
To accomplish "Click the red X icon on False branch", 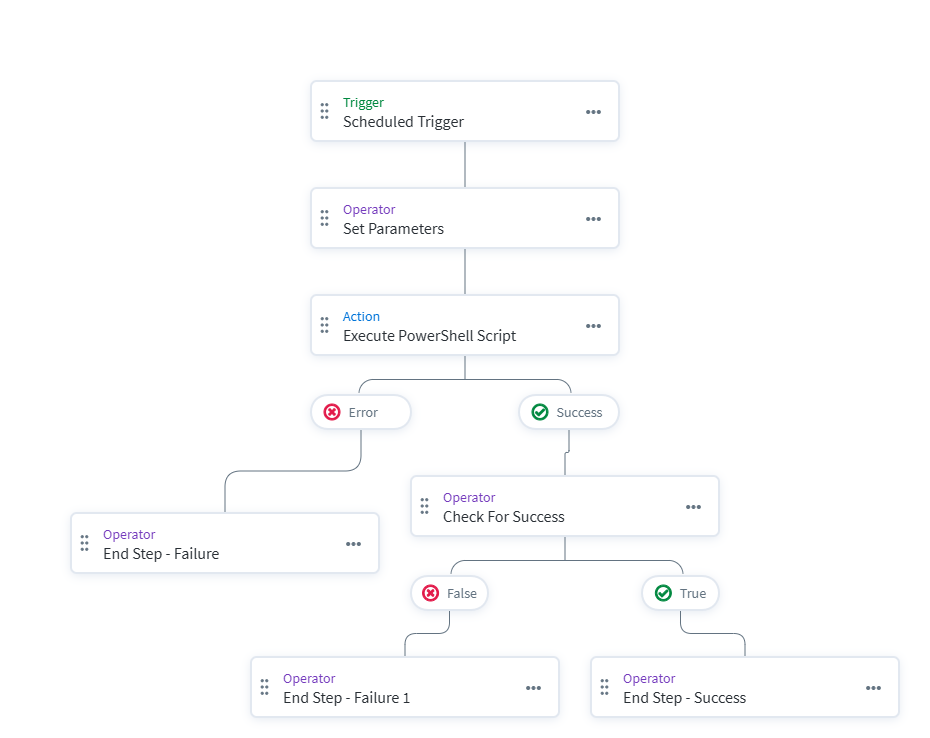I will [x=431, y=593].
